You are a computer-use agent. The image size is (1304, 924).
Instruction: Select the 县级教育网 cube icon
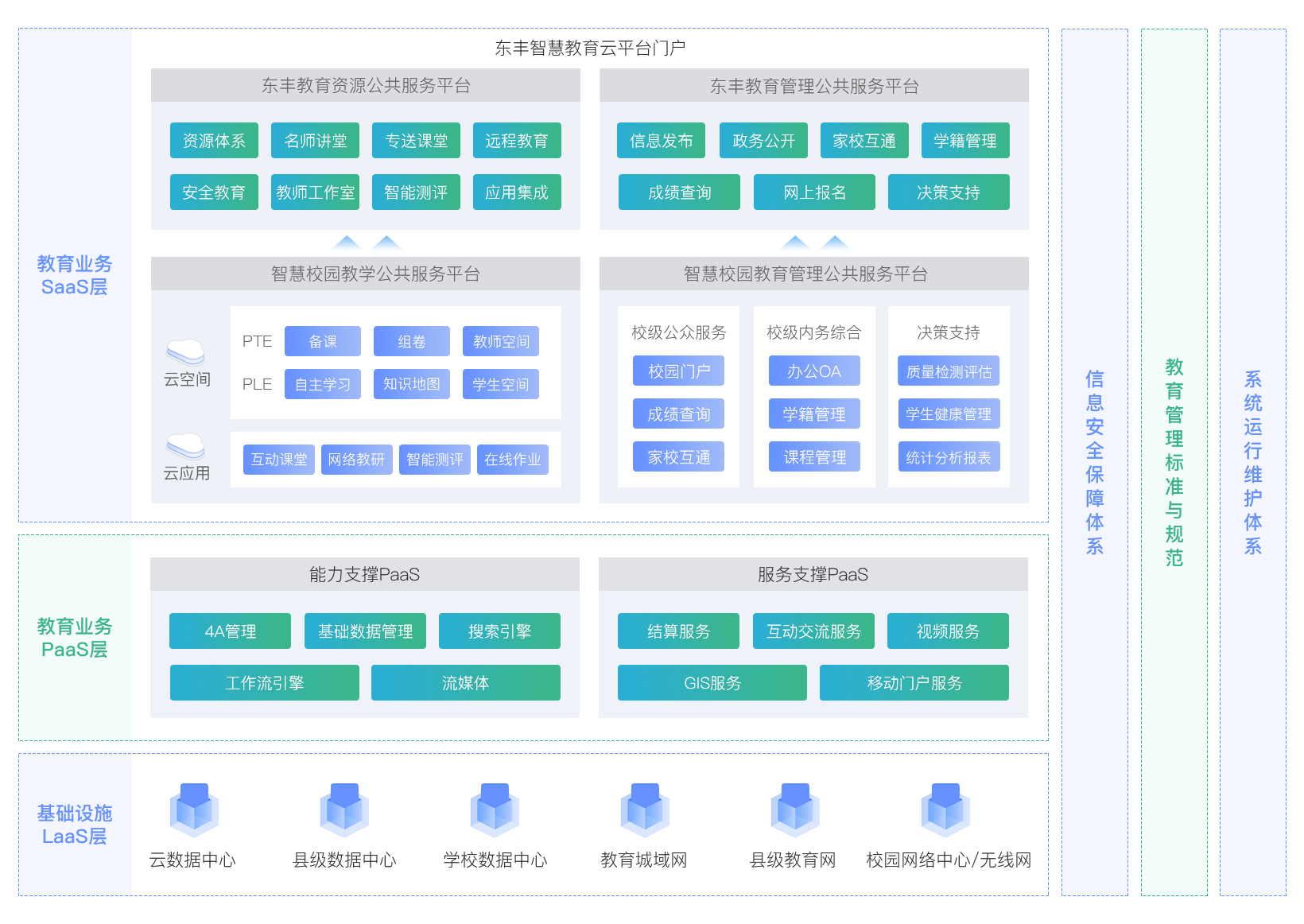point(795,810)
